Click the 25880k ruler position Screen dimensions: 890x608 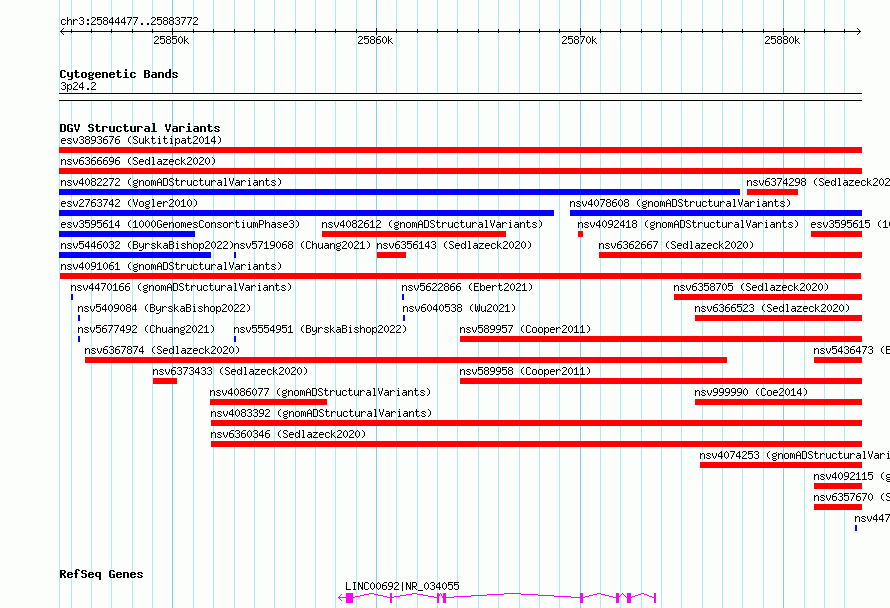pos(782,40)
